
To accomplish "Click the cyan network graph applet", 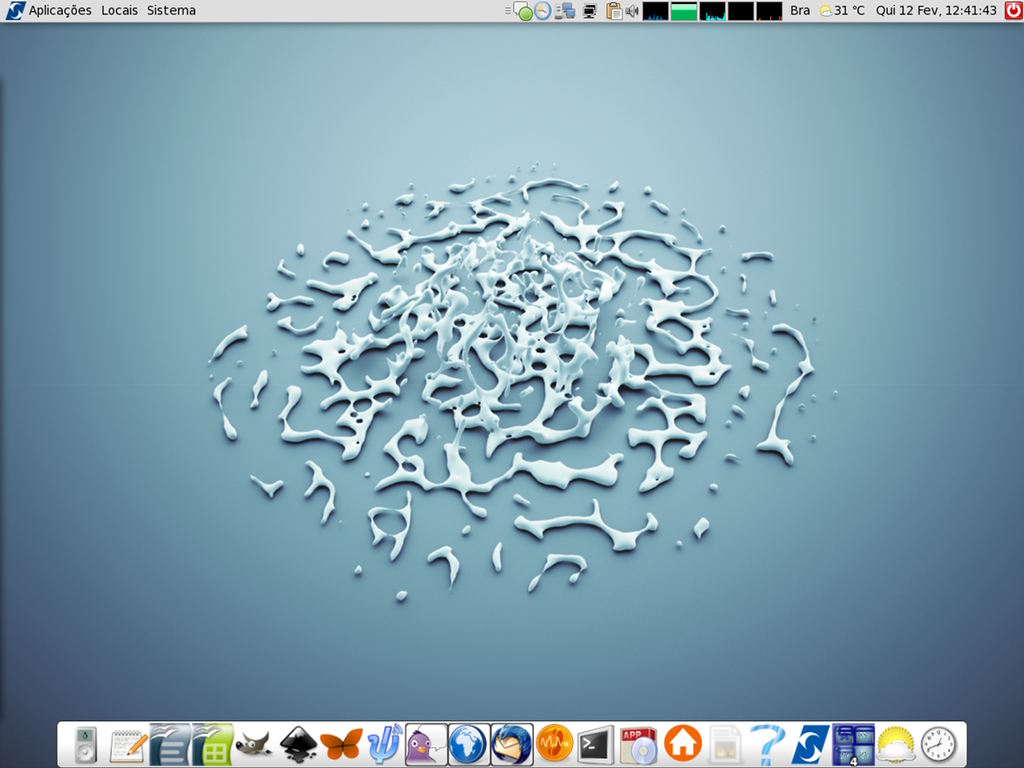I will (x=712, y=11).
